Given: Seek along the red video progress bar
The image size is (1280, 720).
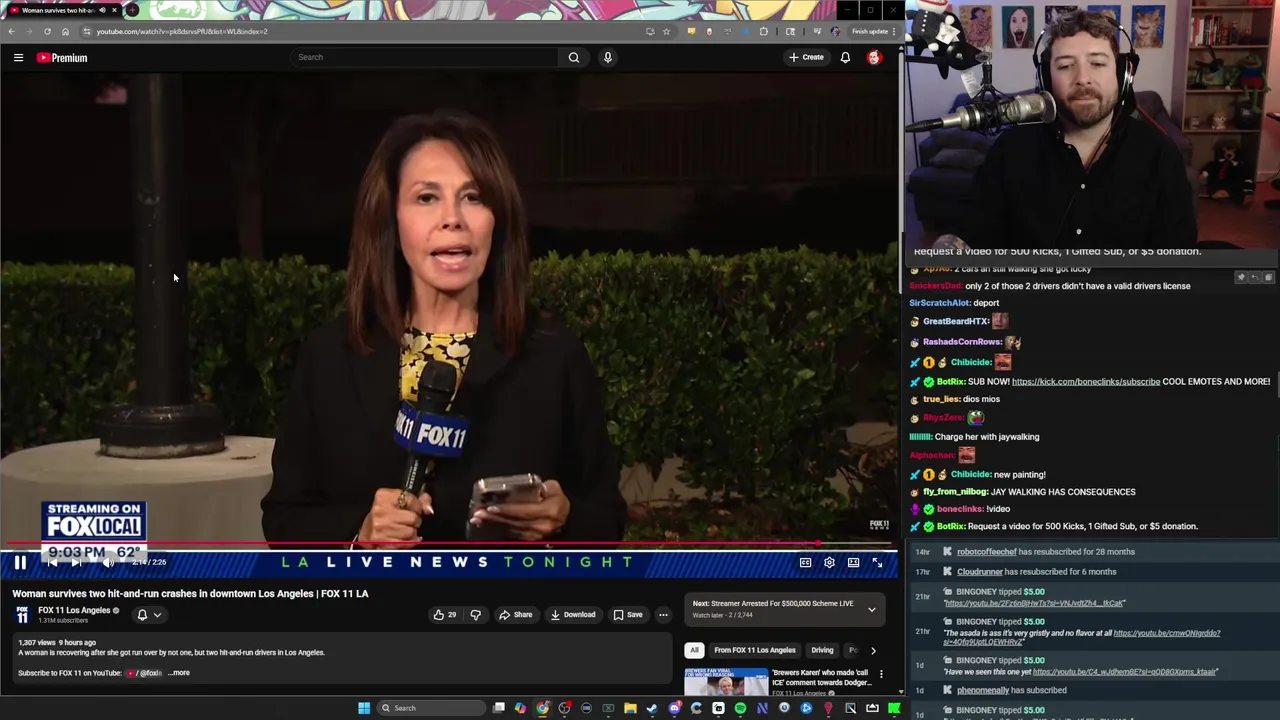Looking at the screenshot, I should [x=448, y=545].
